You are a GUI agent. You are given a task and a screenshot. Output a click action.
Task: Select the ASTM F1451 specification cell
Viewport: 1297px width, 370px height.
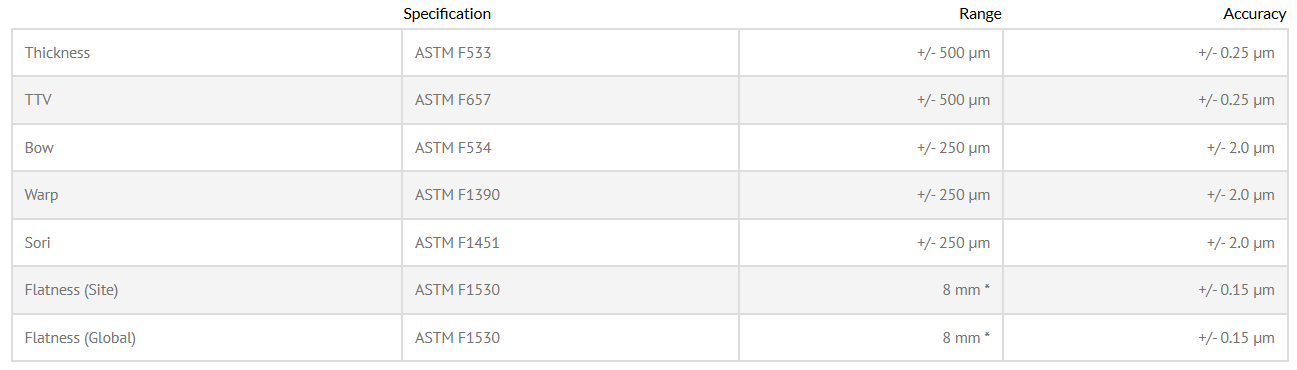coord(570,243)
